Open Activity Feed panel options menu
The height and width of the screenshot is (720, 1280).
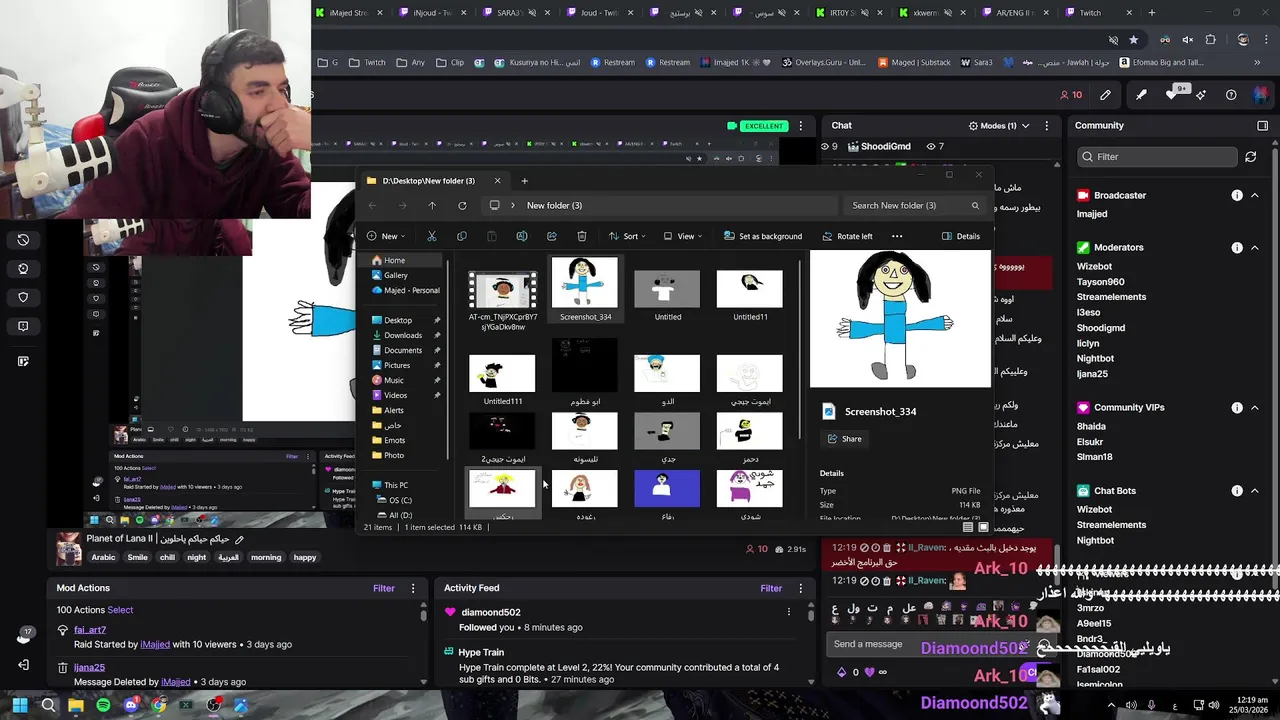pyautogui.click(x=800, y=588)
